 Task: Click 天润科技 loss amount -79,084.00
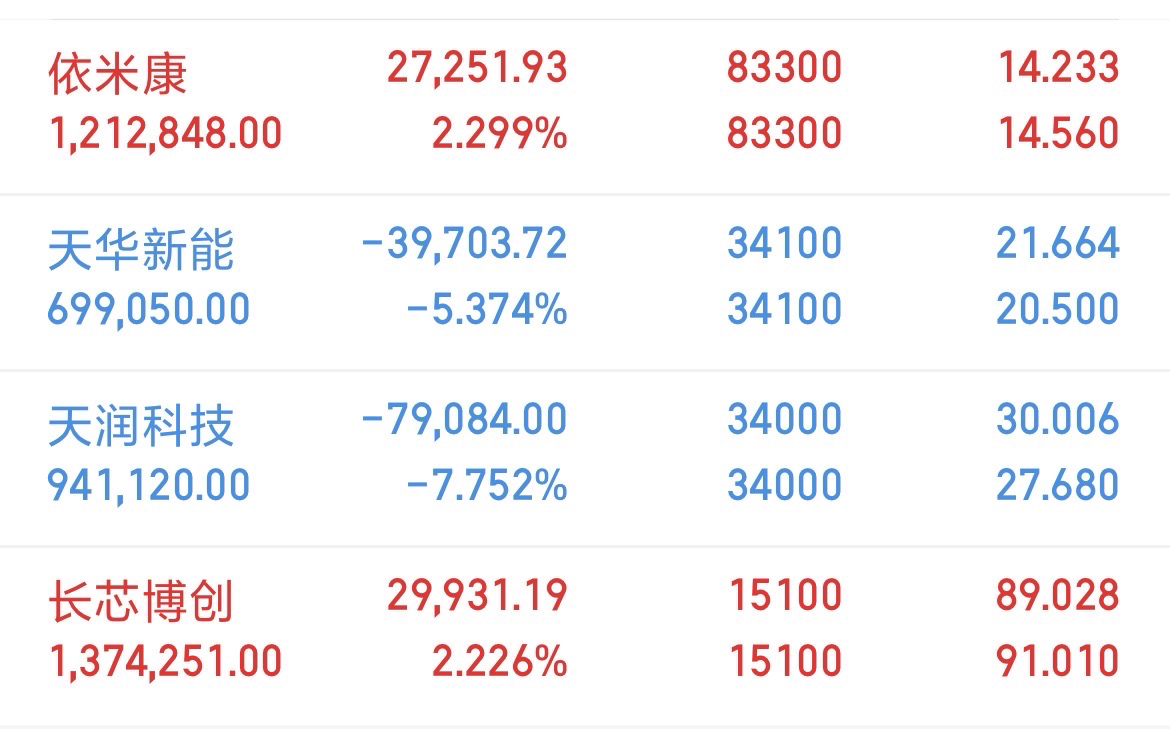[465, 419]
